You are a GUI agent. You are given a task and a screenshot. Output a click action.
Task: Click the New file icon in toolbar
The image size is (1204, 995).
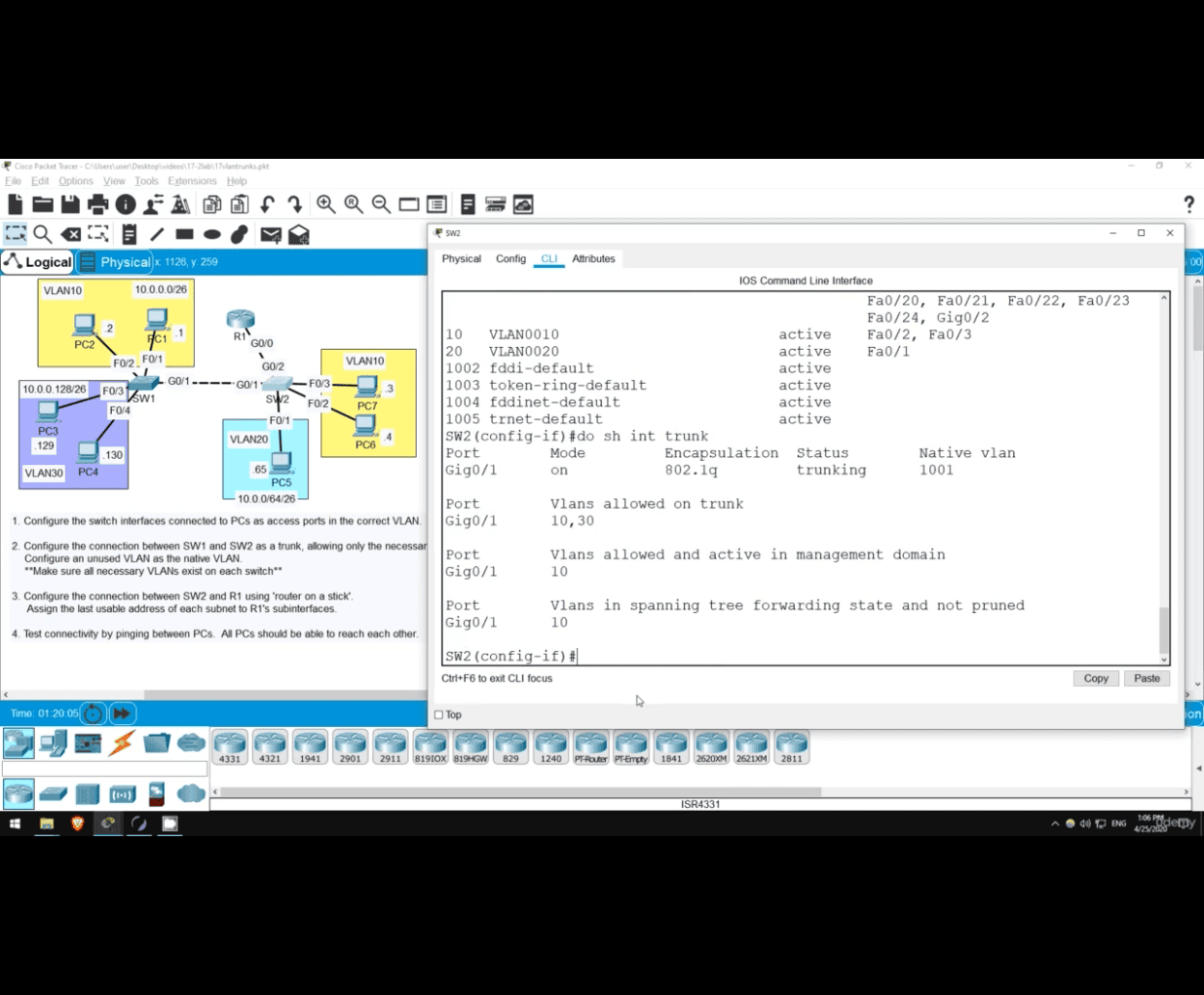[16, 205]
